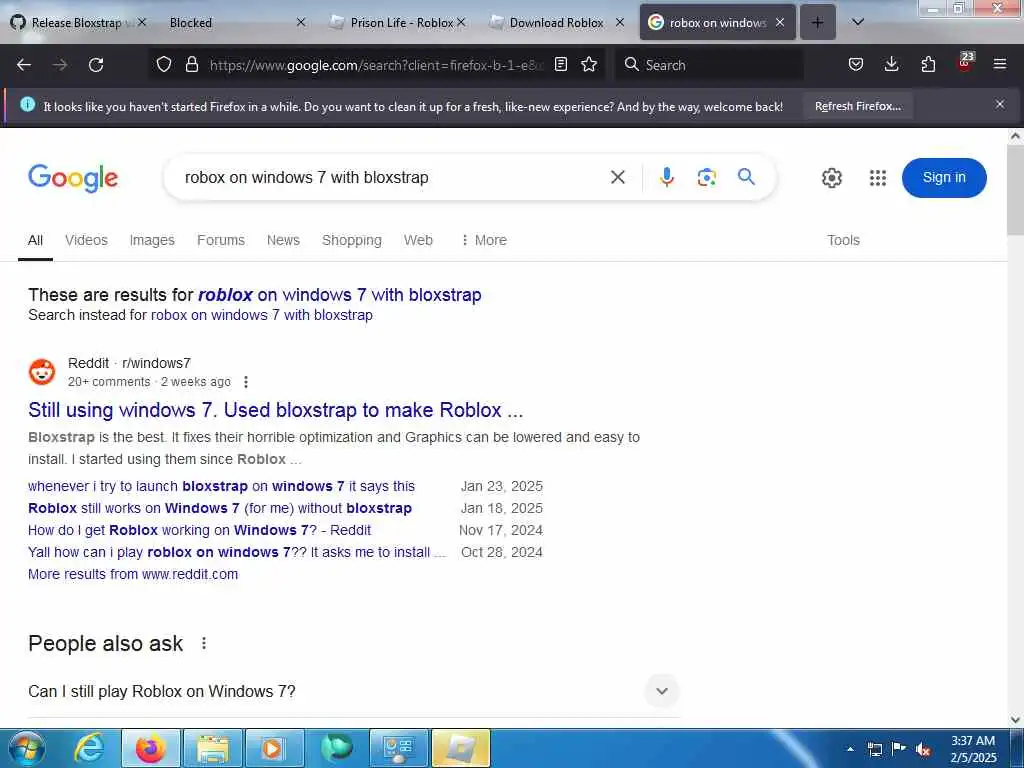Screen dimensions: 1024x768
Task: Open the Still using windows 7 Reddit result
Action: (x=276, y=410)
